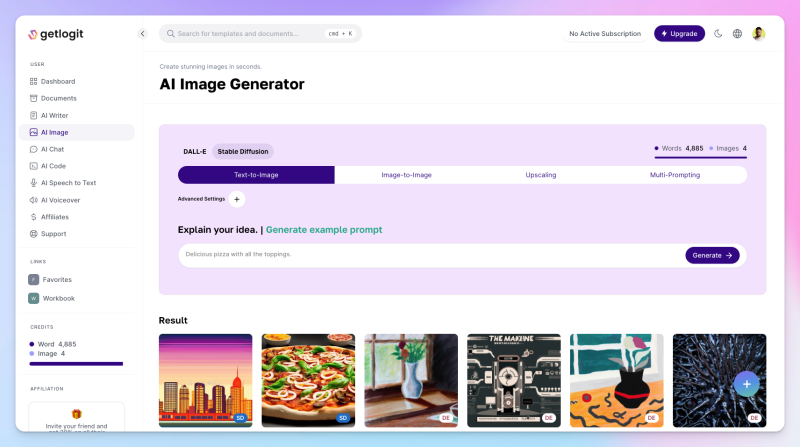Open the Workbook folder icon
Viewport: 800px width, 447px height.
(x=34, y=298)
